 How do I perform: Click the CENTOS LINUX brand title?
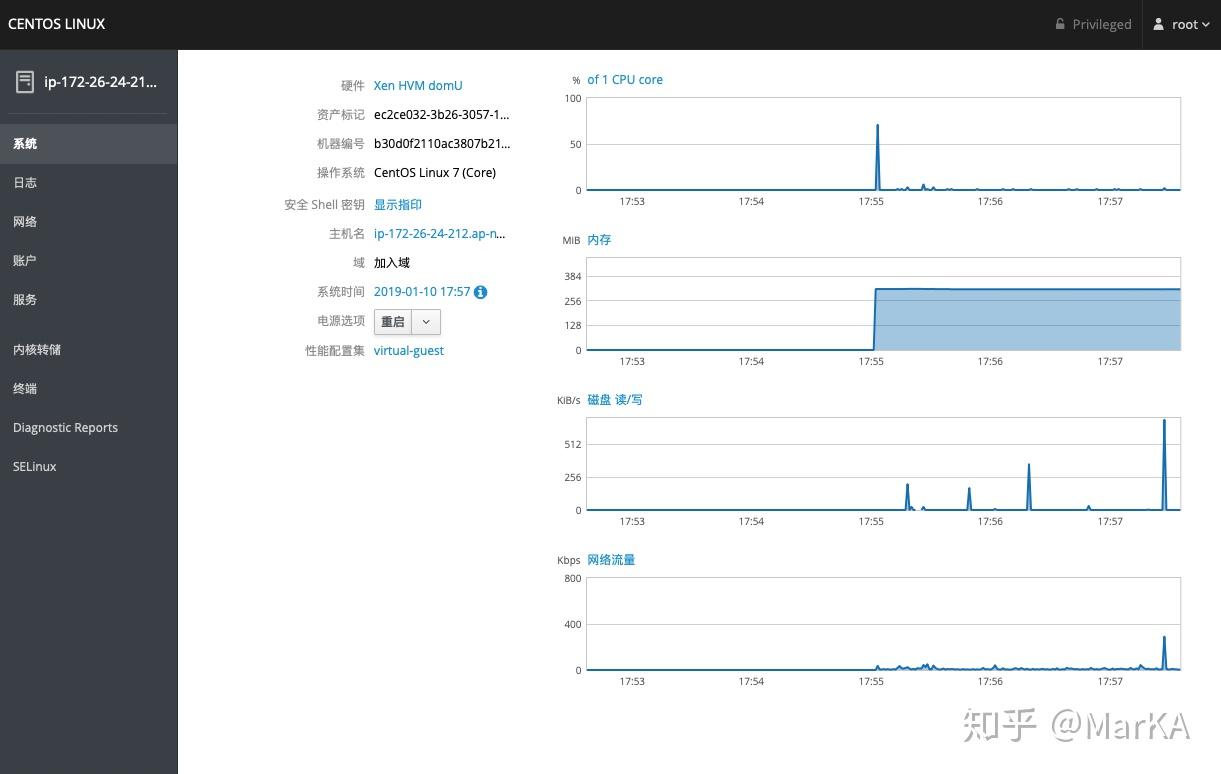pyautogui.click(x=57, y=24)
